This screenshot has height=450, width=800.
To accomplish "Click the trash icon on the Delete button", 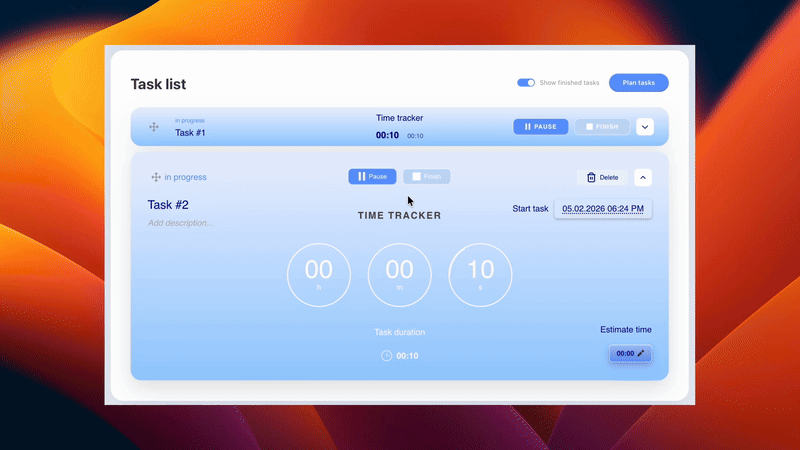I will (591, 177).
